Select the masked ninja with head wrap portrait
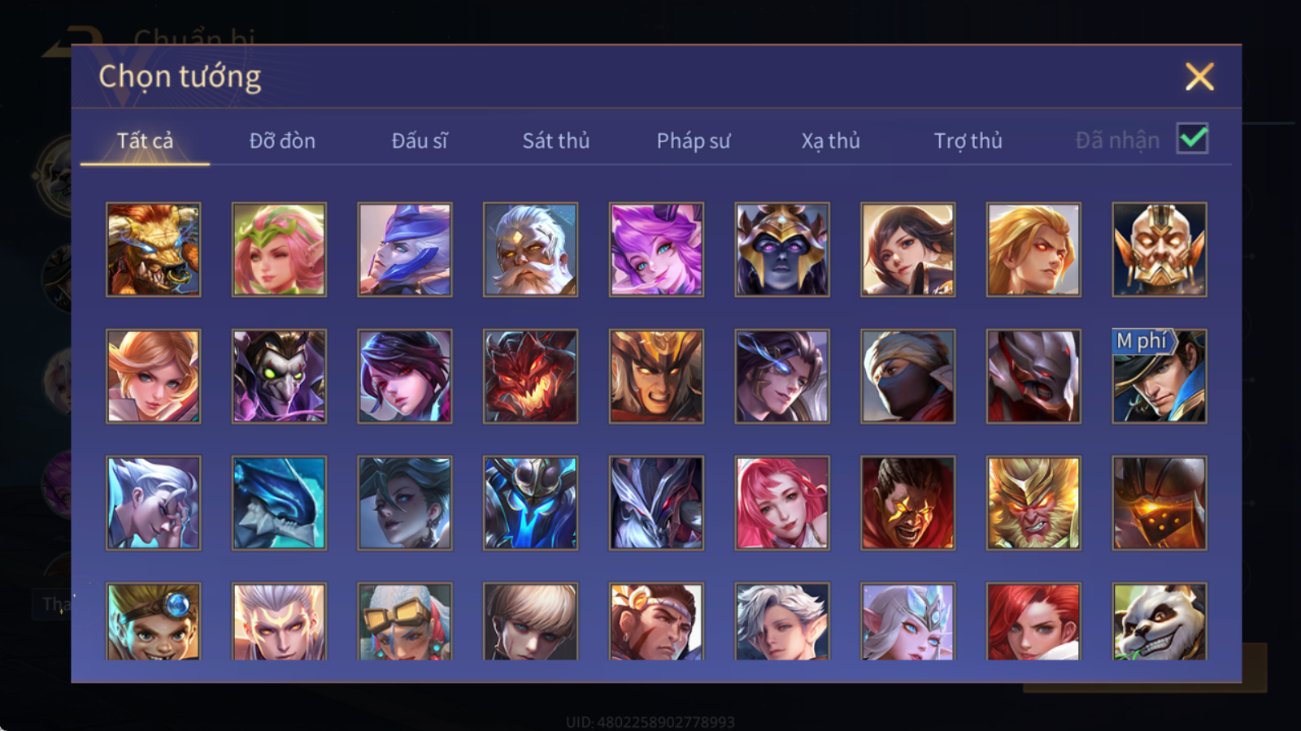 [x=907, y=376]
